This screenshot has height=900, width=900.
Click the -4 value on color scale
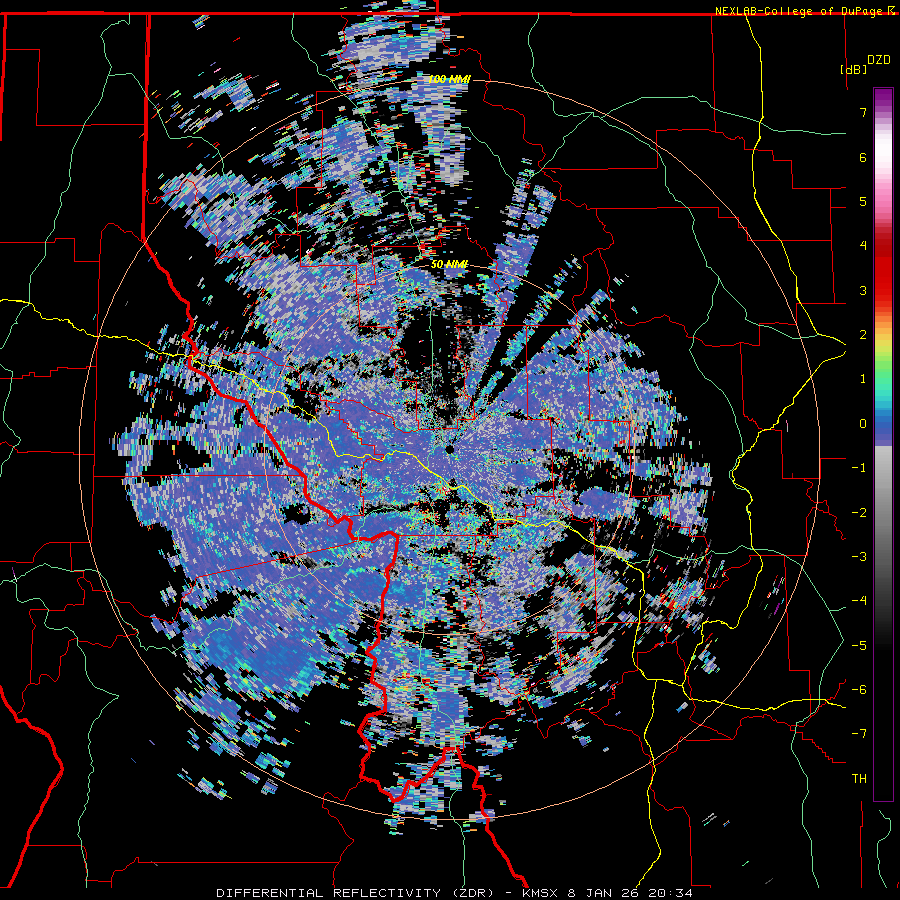(x=859, y=600)
